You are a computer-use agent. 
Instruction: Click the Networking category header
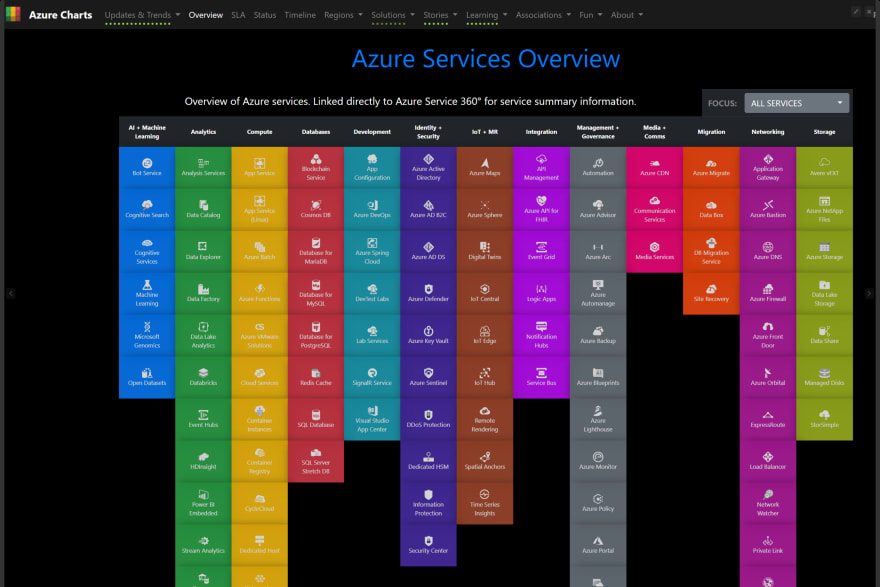tap(768, 132)
